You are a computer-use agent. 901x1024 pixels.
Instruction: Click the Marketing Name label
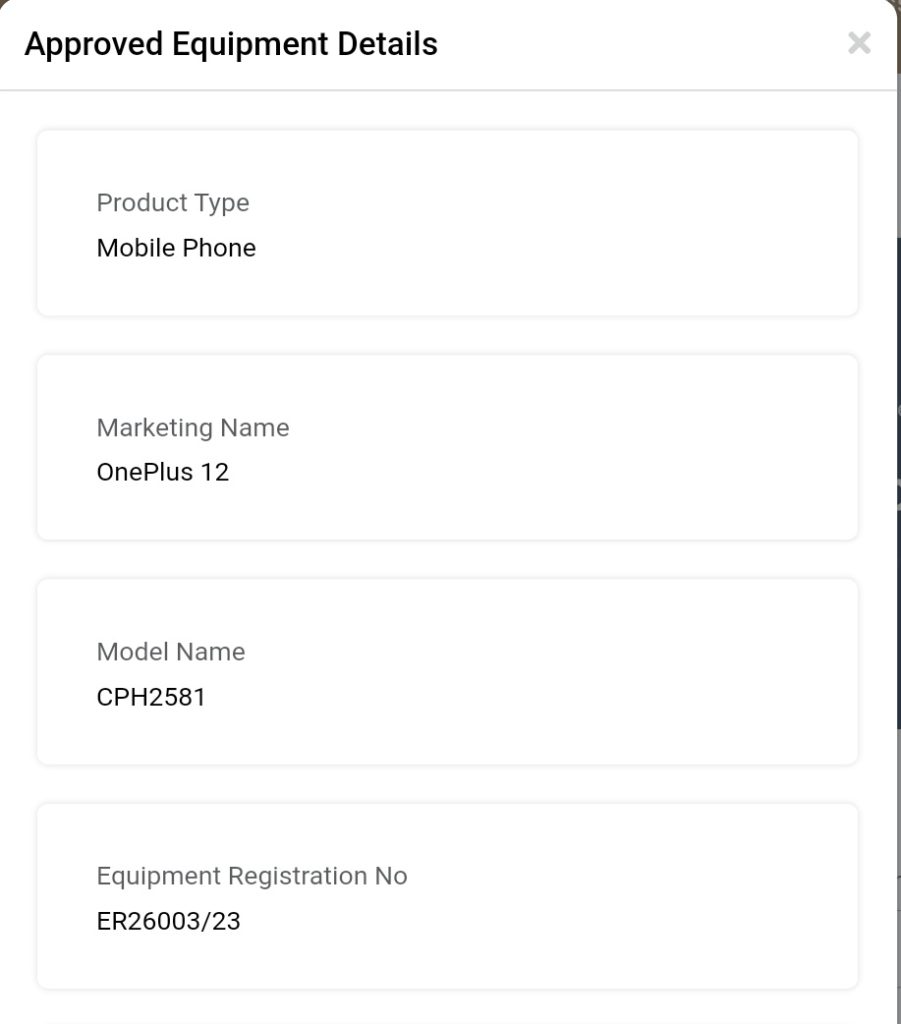pyautogui.click(x=193, y=428)
